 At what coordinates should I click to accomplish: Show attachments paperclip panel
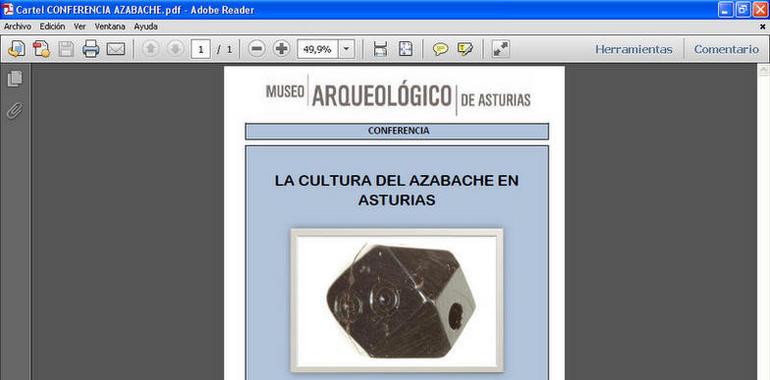[x=15, y=111]
